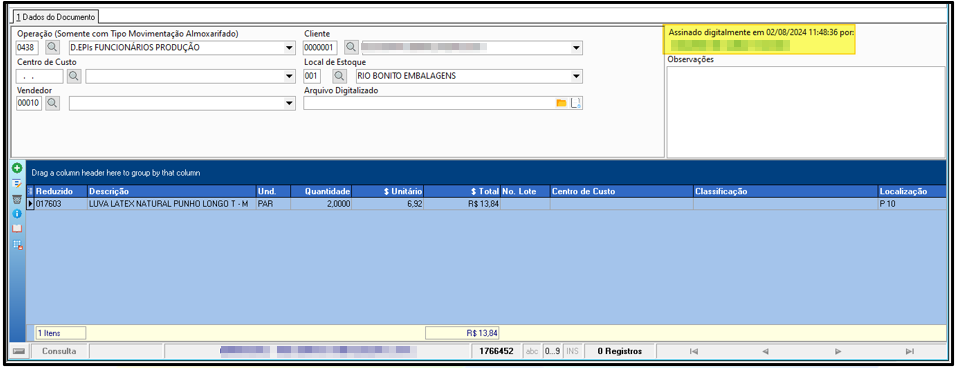Viewport: 955px width, 368px height.
Task: Go to previous record navigation button
Action: coord(766,352)
